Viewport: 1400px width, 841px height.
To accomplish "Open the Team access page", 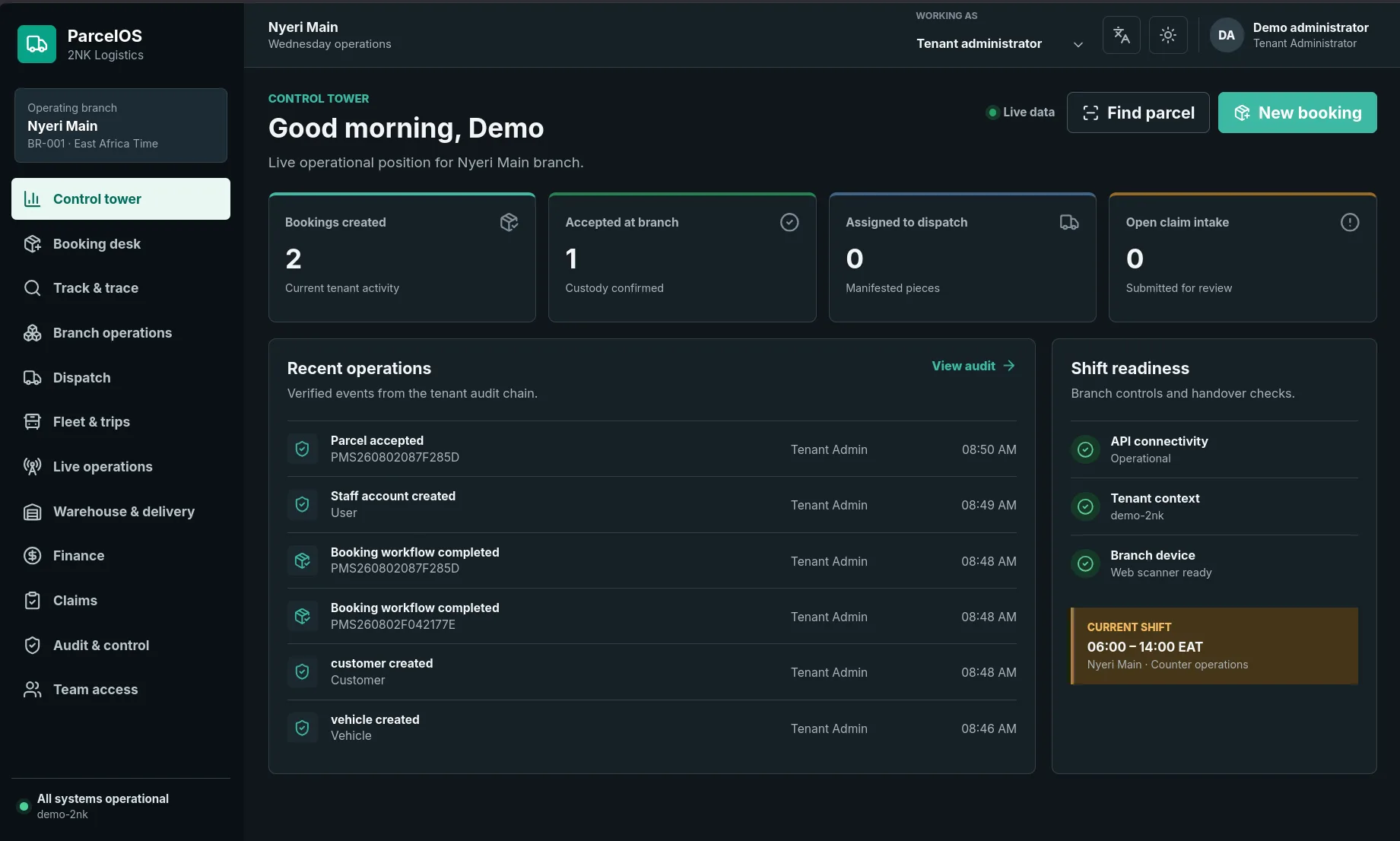I will pyautogui.click(x=121, y=690).
